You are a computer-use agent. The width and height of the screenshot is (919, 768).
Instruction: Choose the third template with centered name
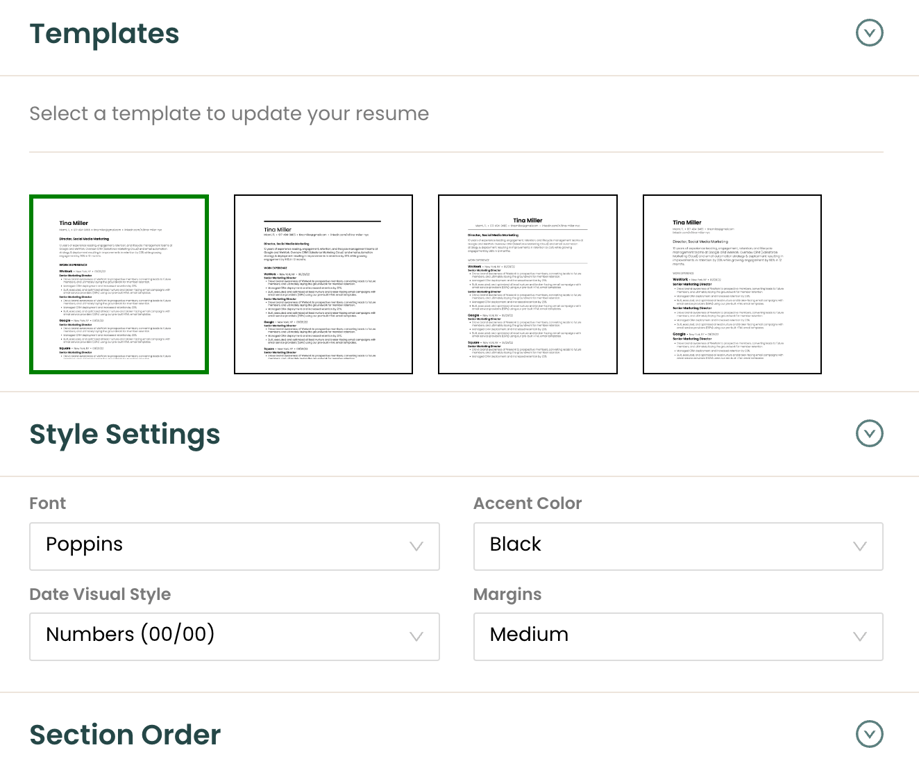pos(527,284)
